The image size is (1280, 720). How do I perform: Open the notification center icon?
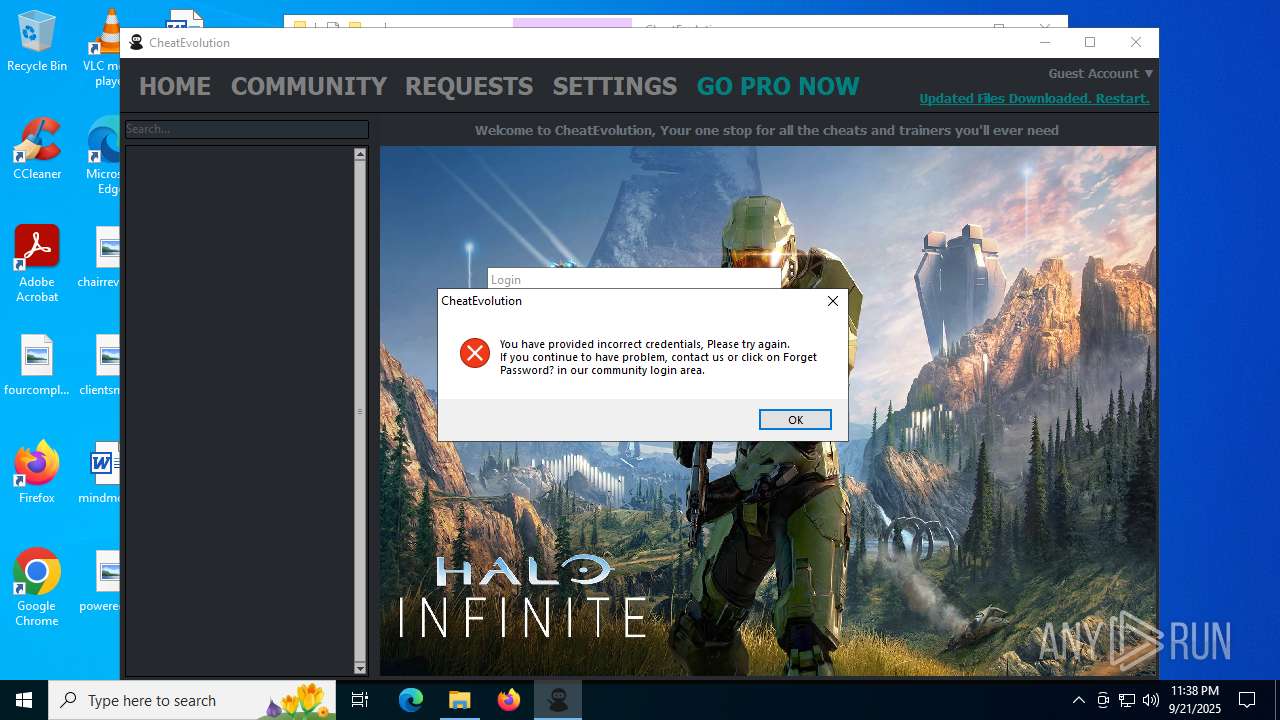click(x=1247, y=700)
